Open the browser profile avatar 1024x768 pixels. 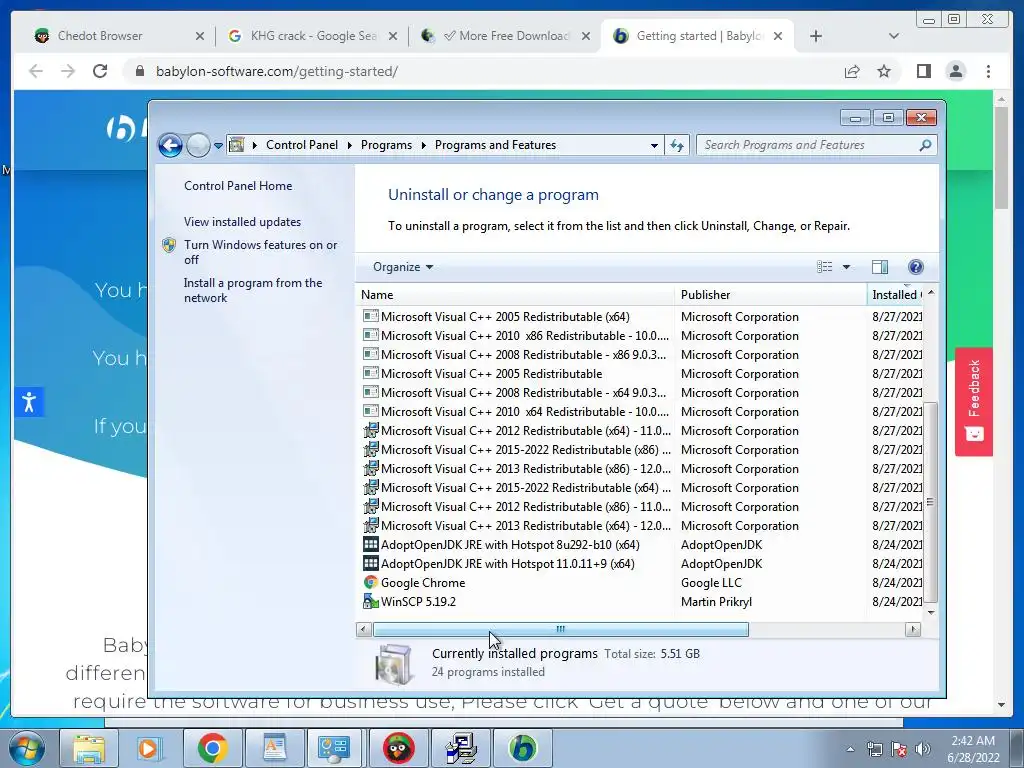(955, 71)
